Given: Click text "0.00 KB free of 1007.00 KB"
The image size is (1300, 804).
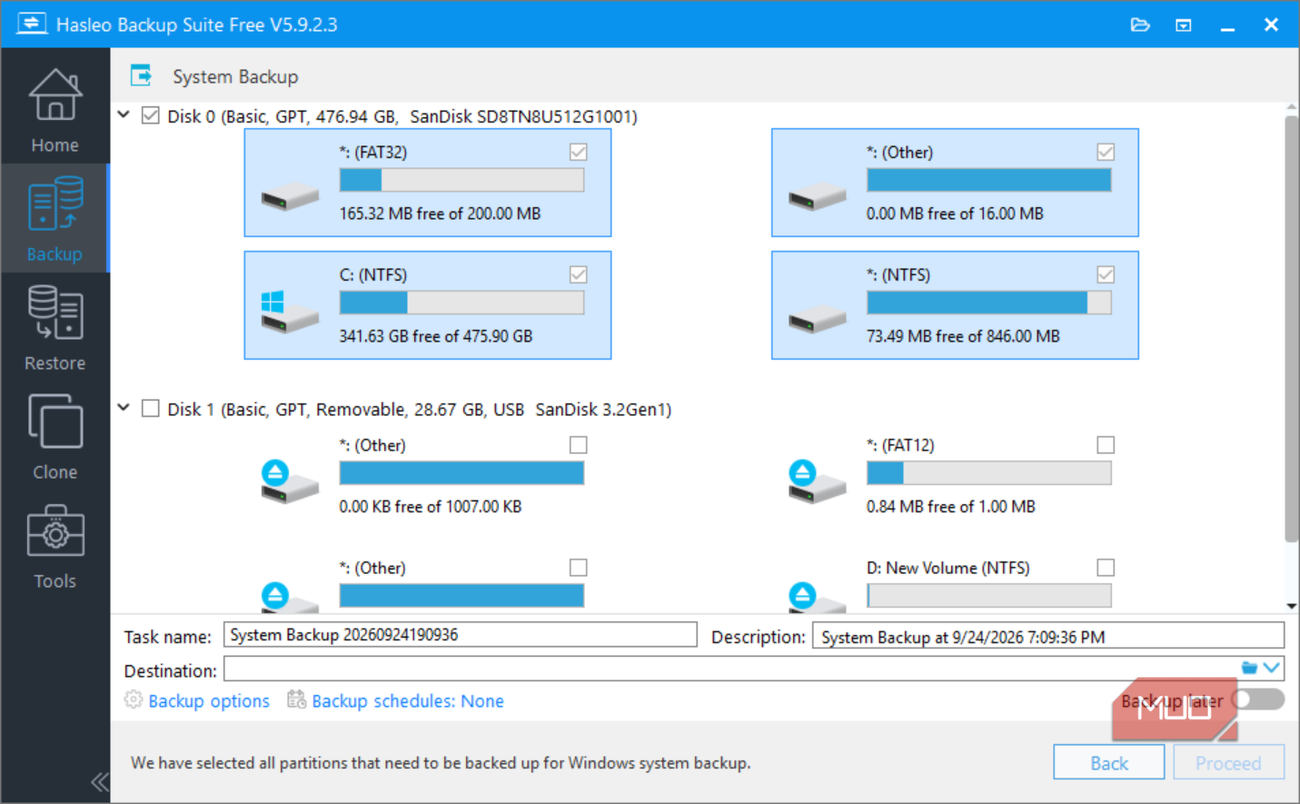Looking at the screenshot, I should (430, 507).
